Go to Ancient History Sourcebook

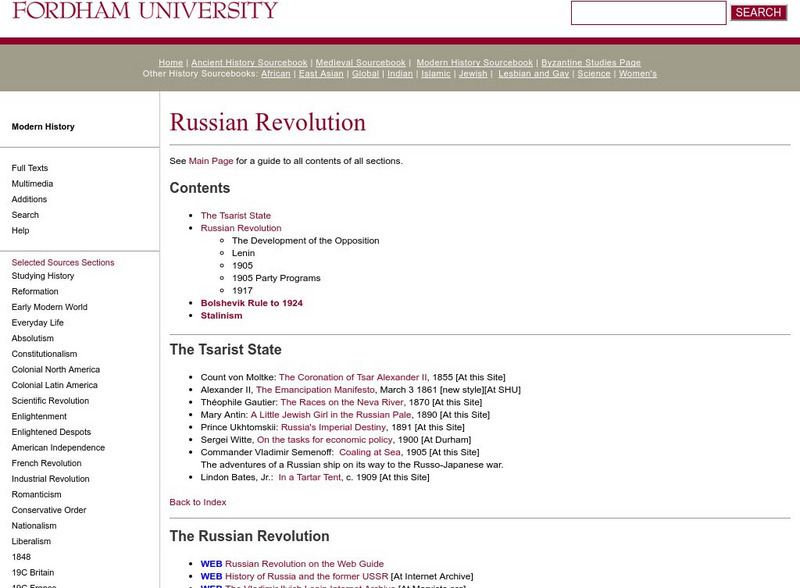(x=249, y=63)
